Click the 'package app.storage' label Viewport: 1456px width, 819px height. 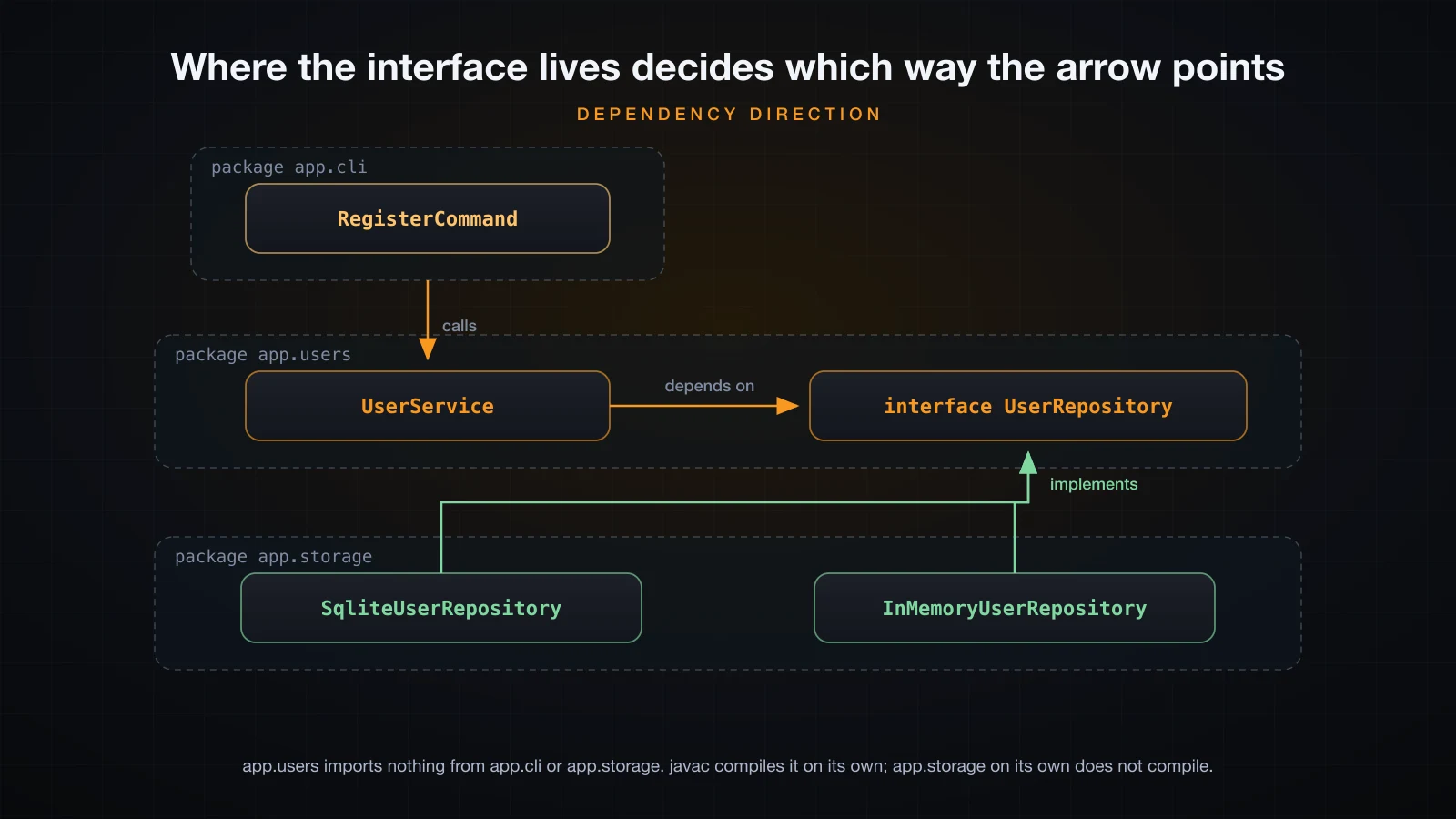pos(274,557)
